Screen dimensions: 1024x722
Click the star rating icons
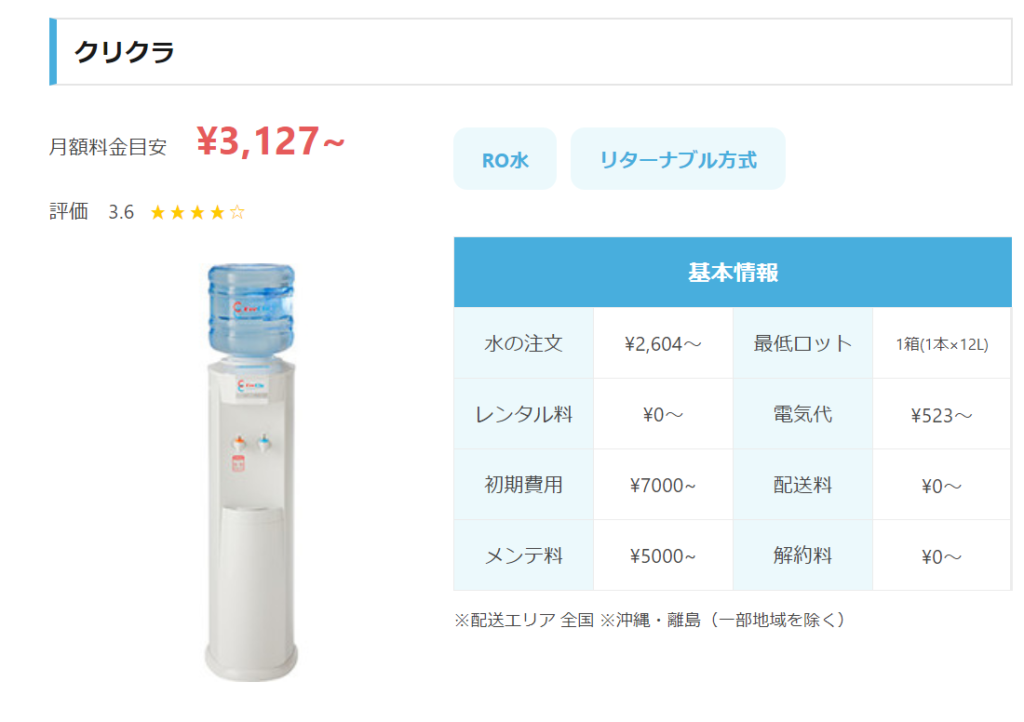(197, 212)
